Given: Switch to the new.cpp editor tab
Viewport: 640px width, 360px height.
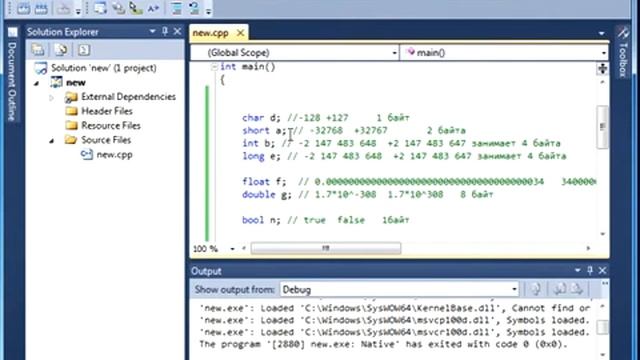Looking at the screenshot, I should point(211,33).
